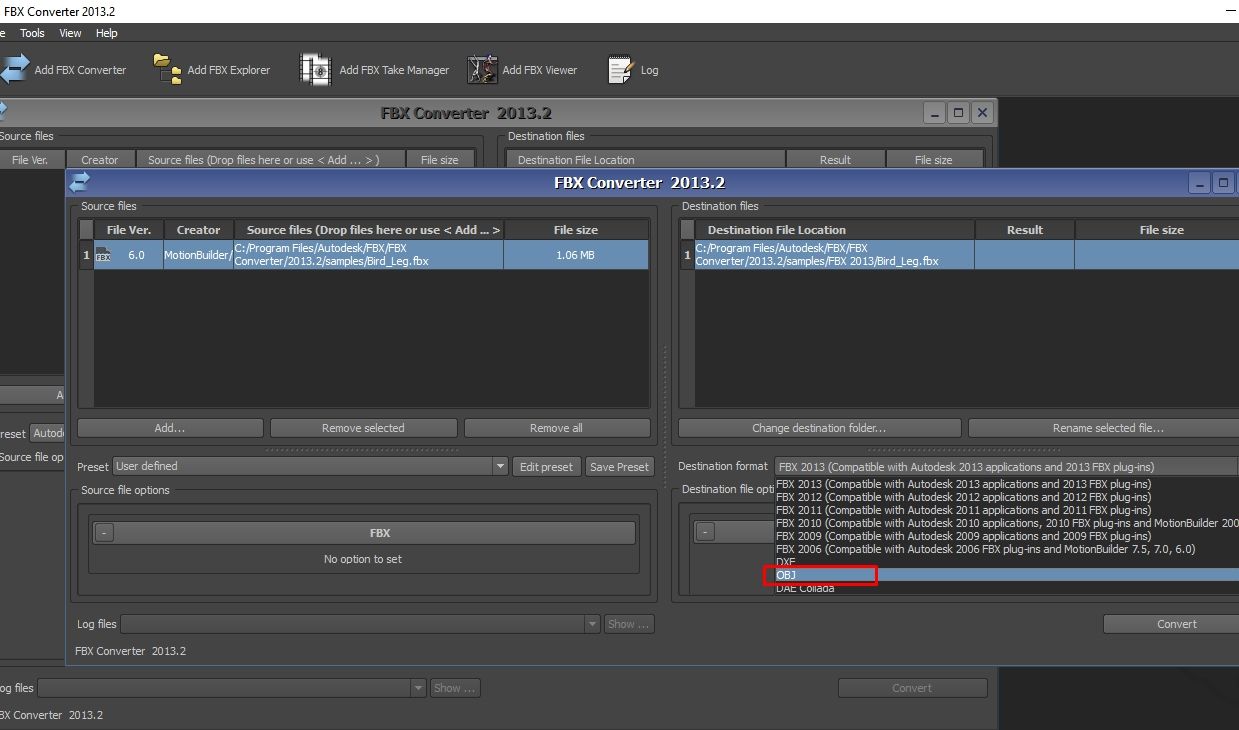Check the destination file row checkbox
The image size is (1239, 730).
pyautogui.click(x=686, y=255)
